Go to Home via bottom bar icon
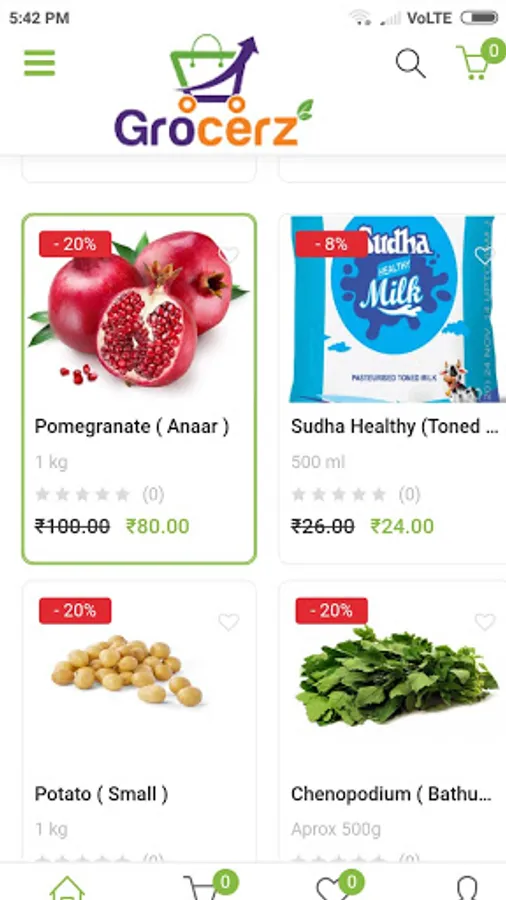 pyautogui.click(x=67, y=887)
